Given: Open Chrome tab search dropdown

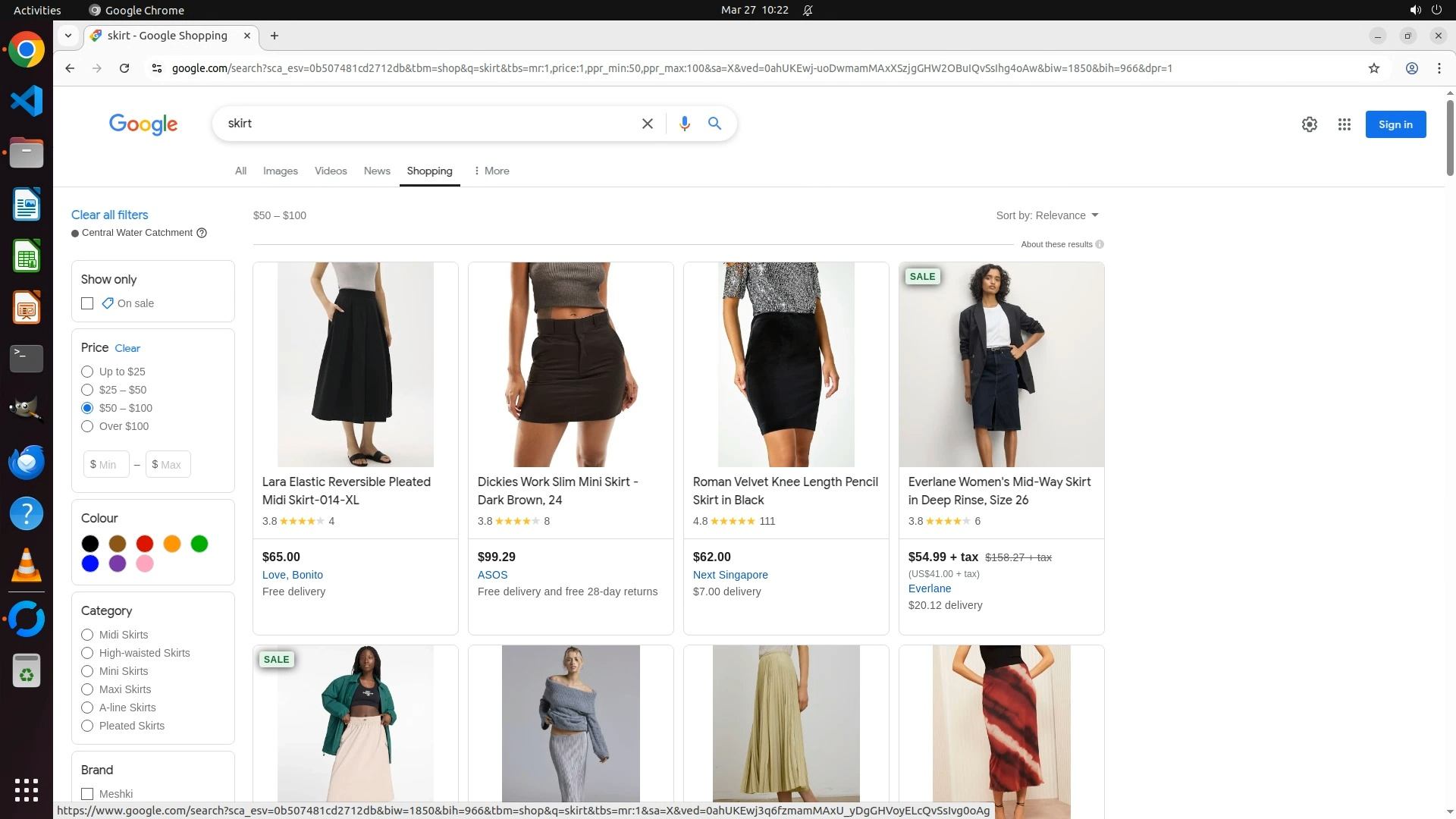Looking at the screenshot, I should click(68, 36).
